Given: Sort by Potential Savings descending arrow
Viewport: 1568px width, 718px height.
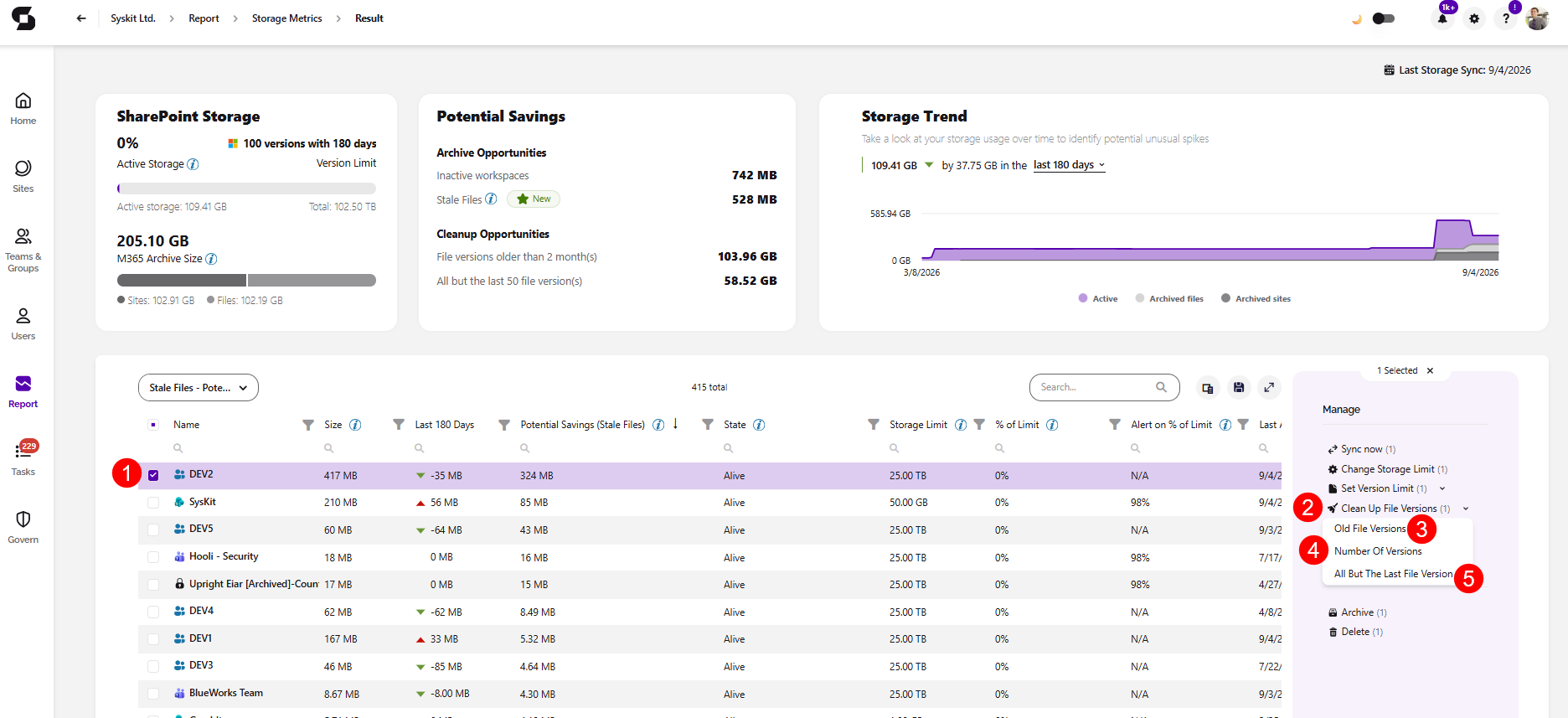Looking at the screenshot, I should [x=675, y=424].
